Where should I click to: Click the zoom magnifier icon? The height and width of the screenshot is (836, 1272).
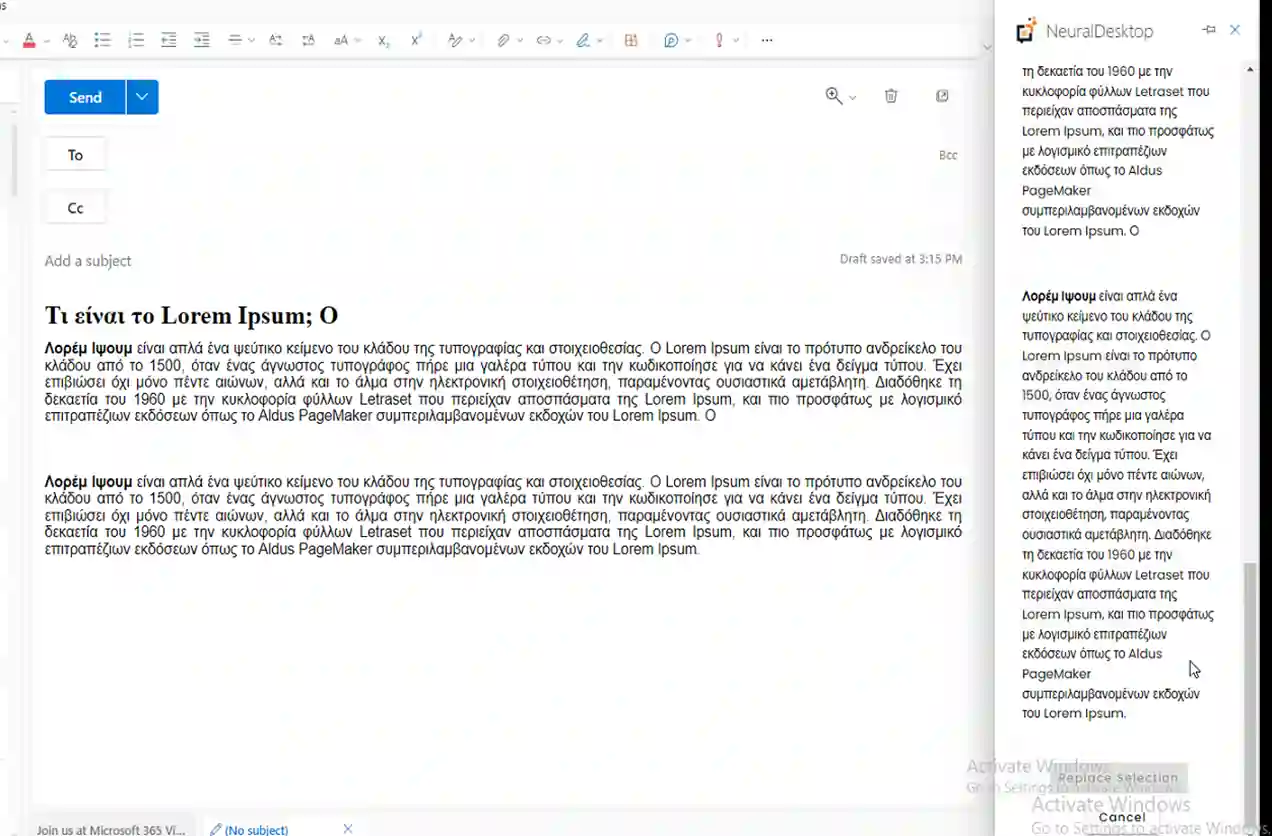tap(833, 96)
